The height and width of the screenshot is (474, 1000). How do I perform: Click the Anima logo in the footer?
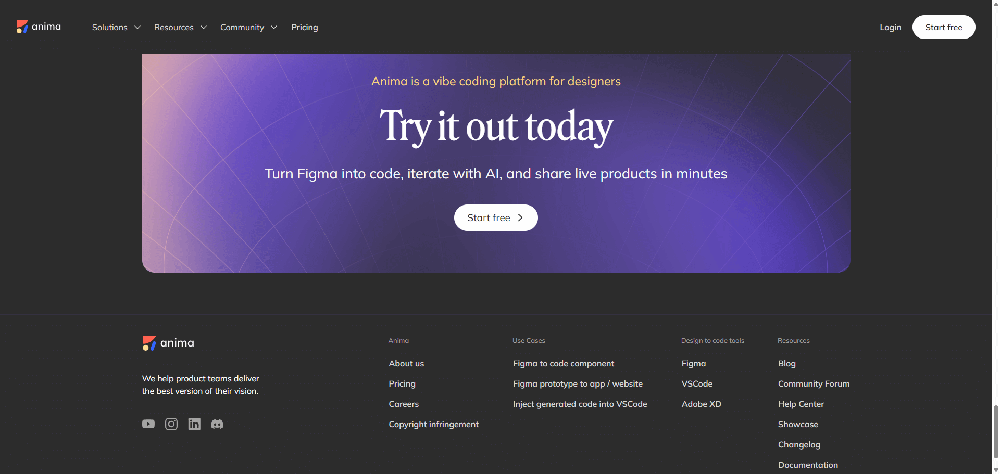(168, 343)
